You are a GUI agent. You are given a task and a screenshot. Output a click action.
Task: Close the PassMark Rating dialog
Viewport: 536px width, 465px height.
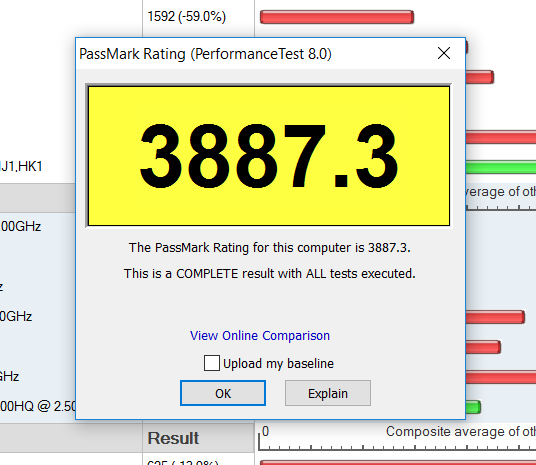pos(444,53)
